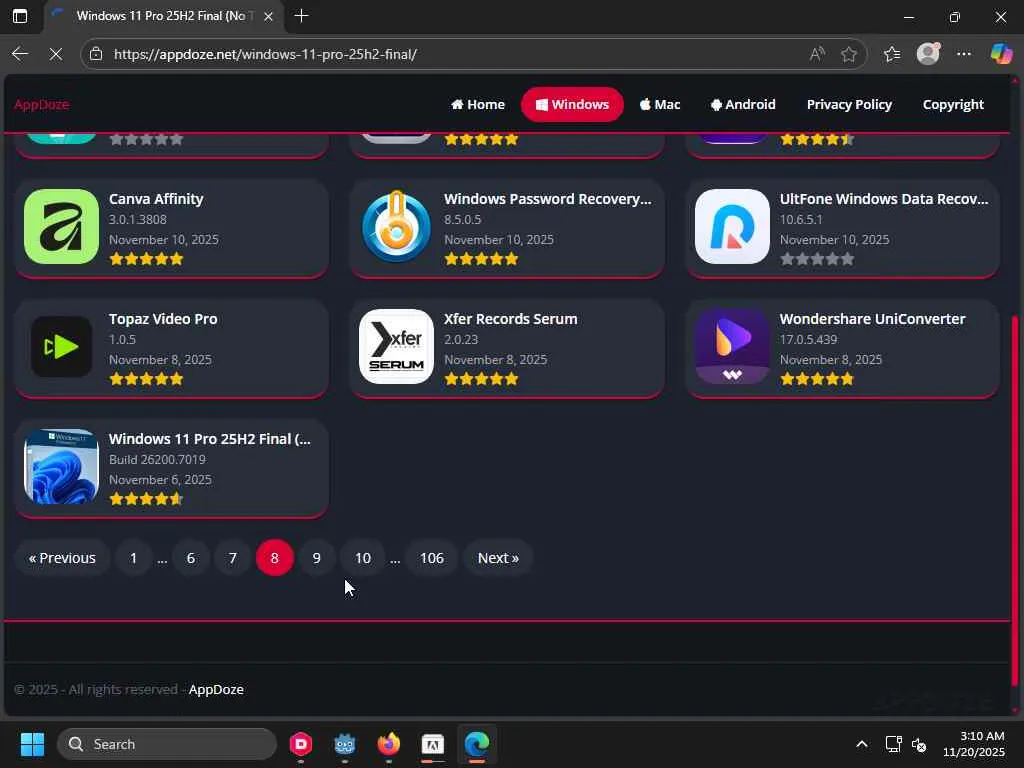Click the address bar URL

pyautogui.click(x=265, y=54)
